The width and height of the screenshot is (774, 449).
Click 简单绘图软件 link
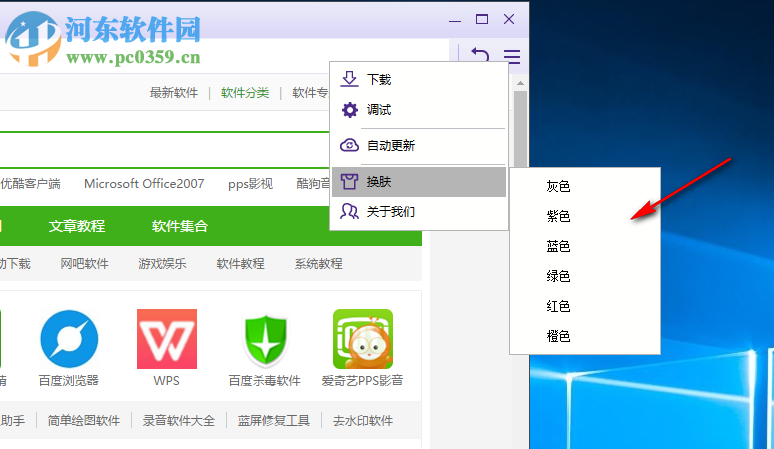(x=84, y=420)
